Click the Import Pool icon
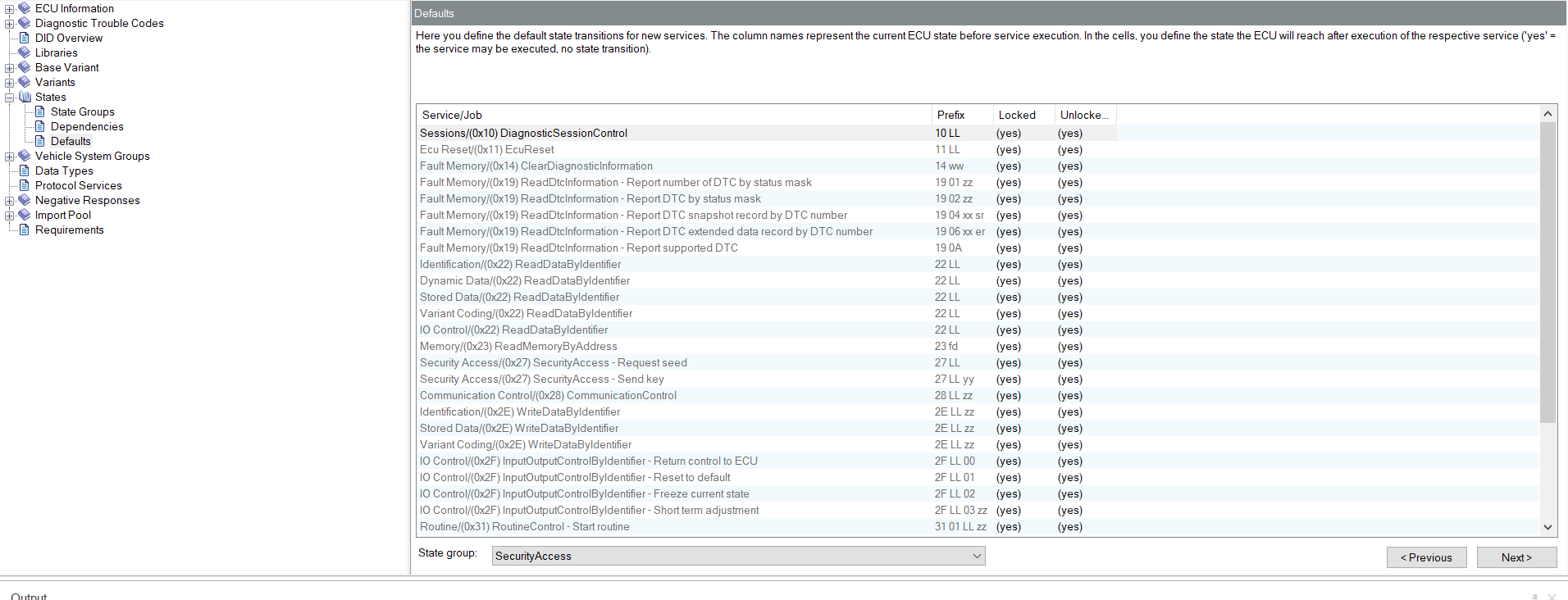 tap(25, 215)
